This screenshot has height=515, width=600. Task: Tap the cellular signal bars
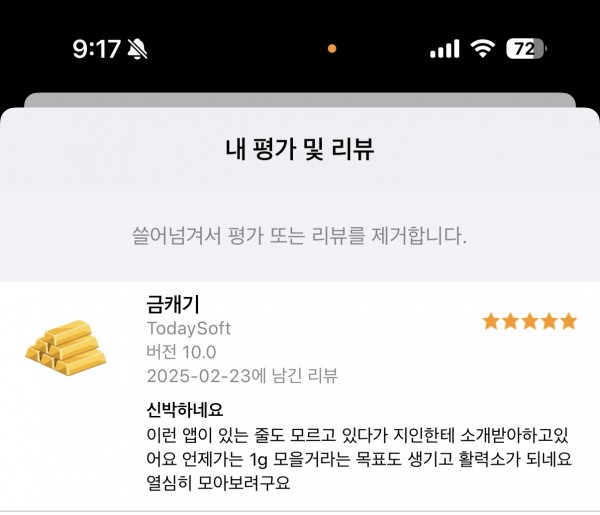point(445,49)
